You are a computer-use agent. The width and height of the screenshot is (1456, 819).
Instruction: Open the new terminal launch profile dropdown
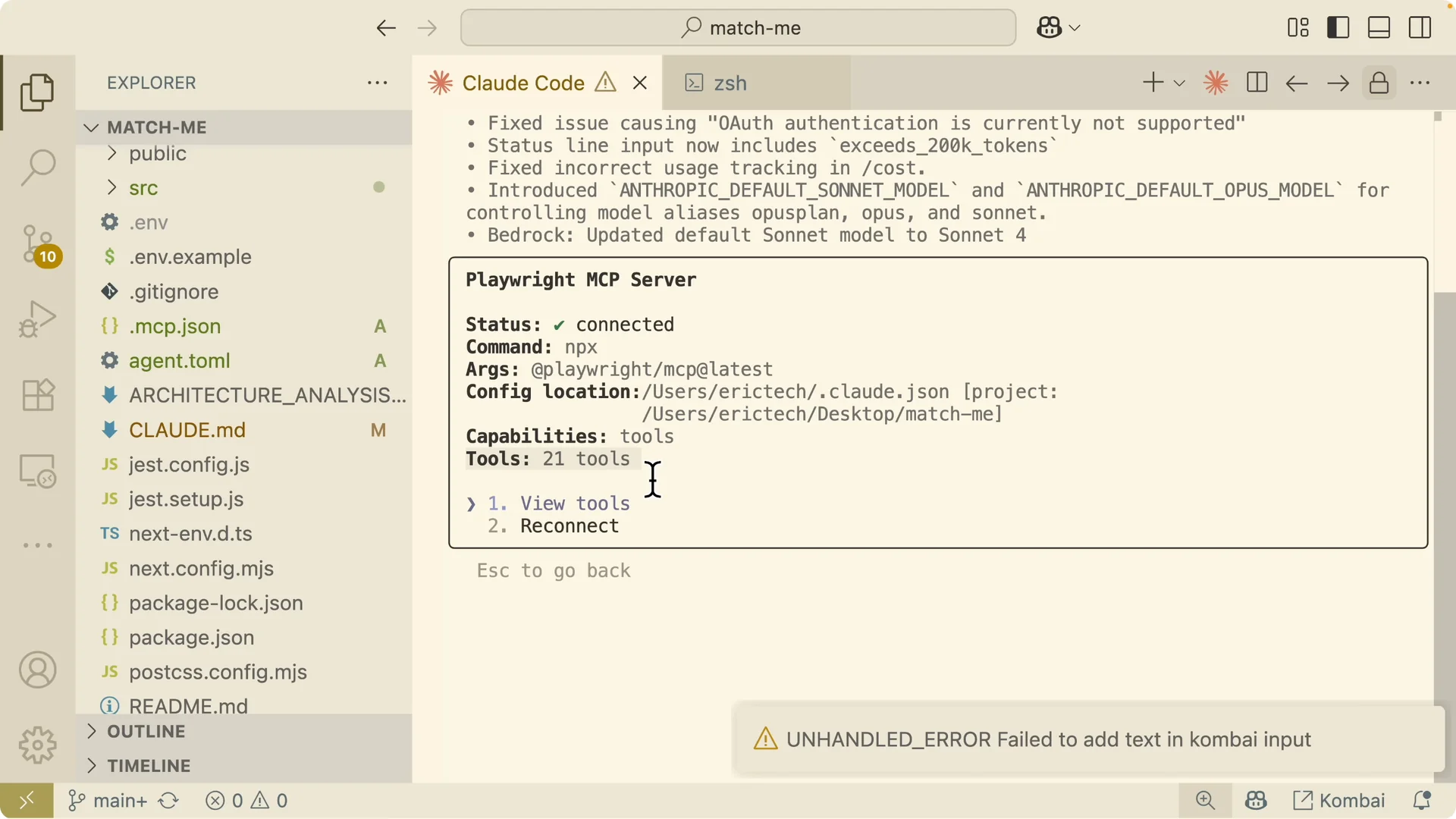click(1179, 83)
